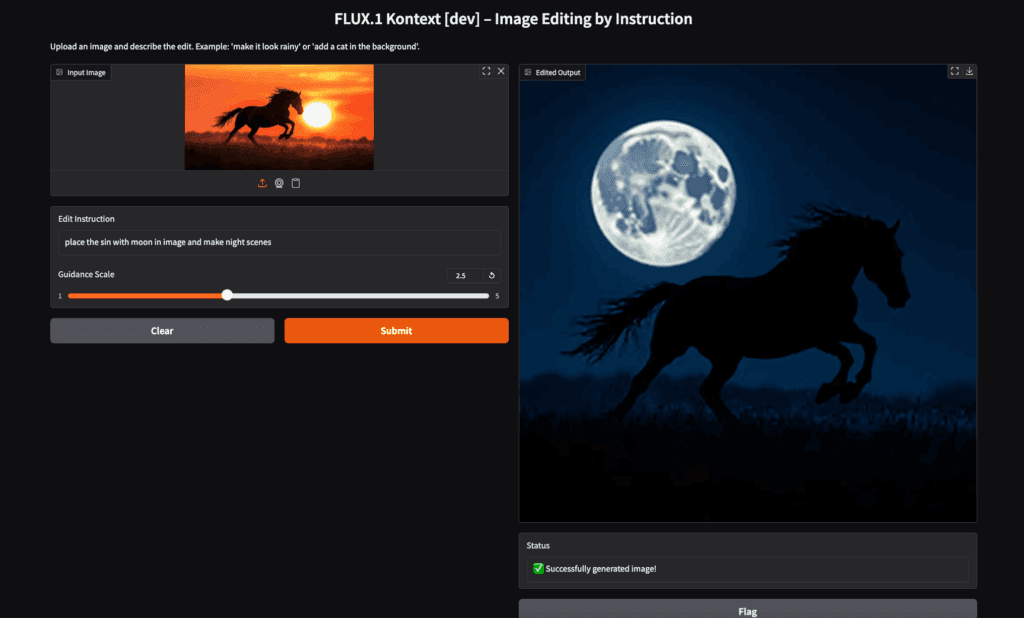The height and width of the screenshot is (618, 1024).
Task: Click the status message 'Successfully generated image!'
Action: click(601, 569)
